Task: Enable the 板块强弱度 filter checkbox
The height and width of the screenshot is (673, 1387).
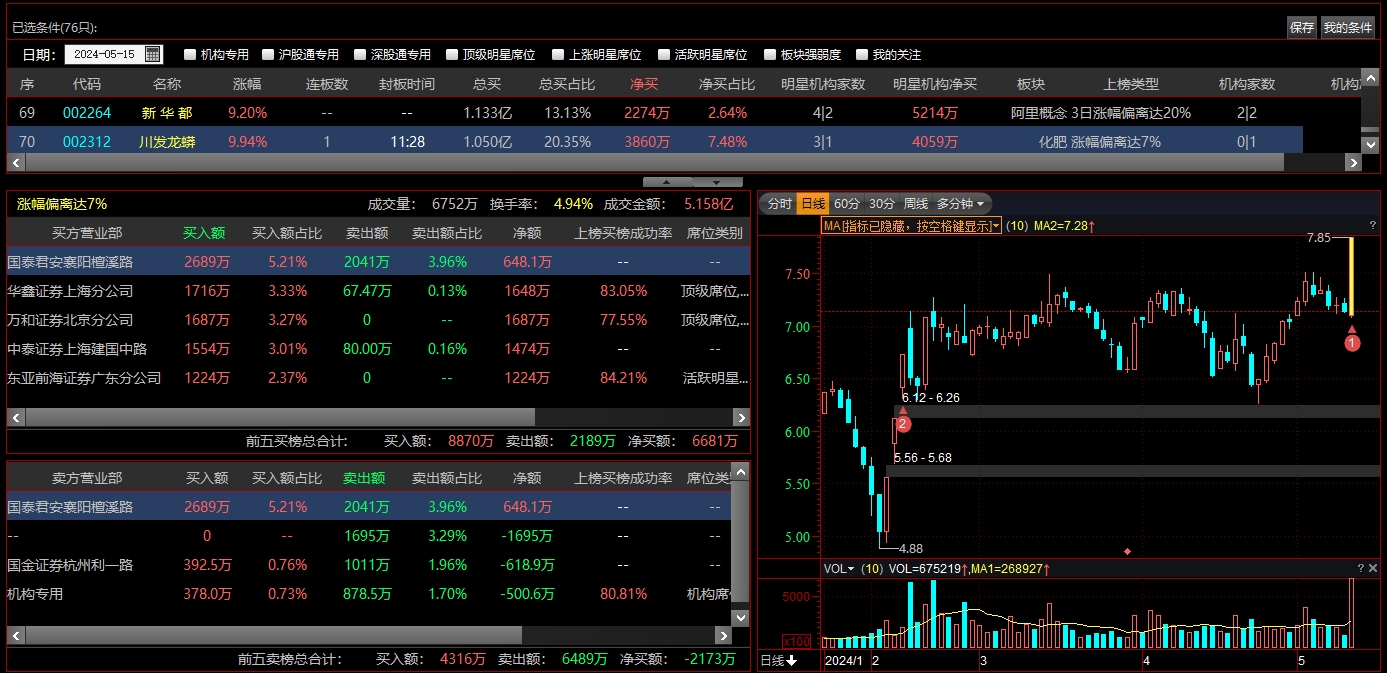Action: (x=770, y=55)
